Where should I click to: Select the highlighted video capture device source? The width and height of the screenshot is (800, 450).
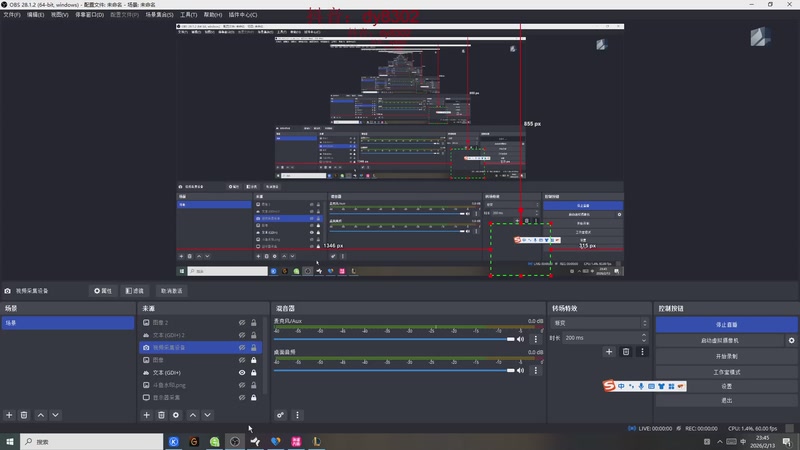201,347
